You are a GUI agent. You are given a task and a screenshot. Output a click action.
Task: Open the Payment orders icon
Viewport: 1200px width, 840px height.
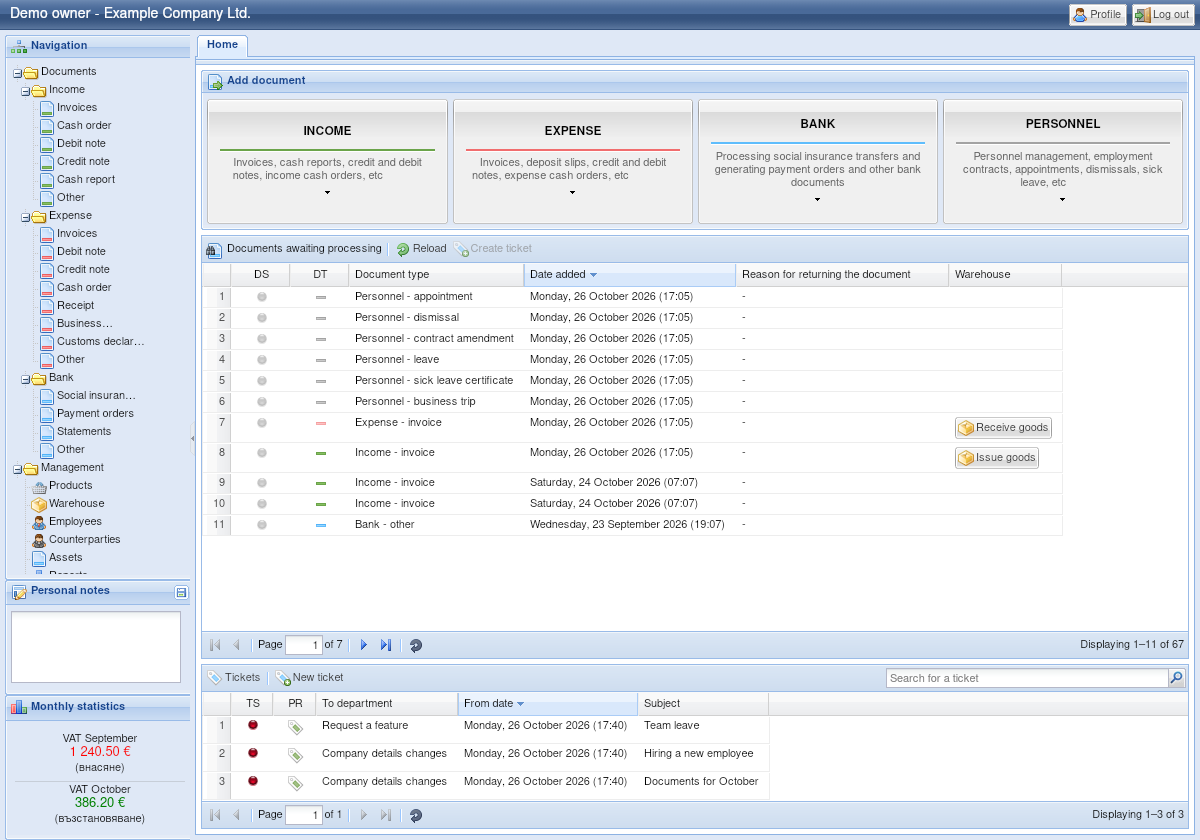47,414
